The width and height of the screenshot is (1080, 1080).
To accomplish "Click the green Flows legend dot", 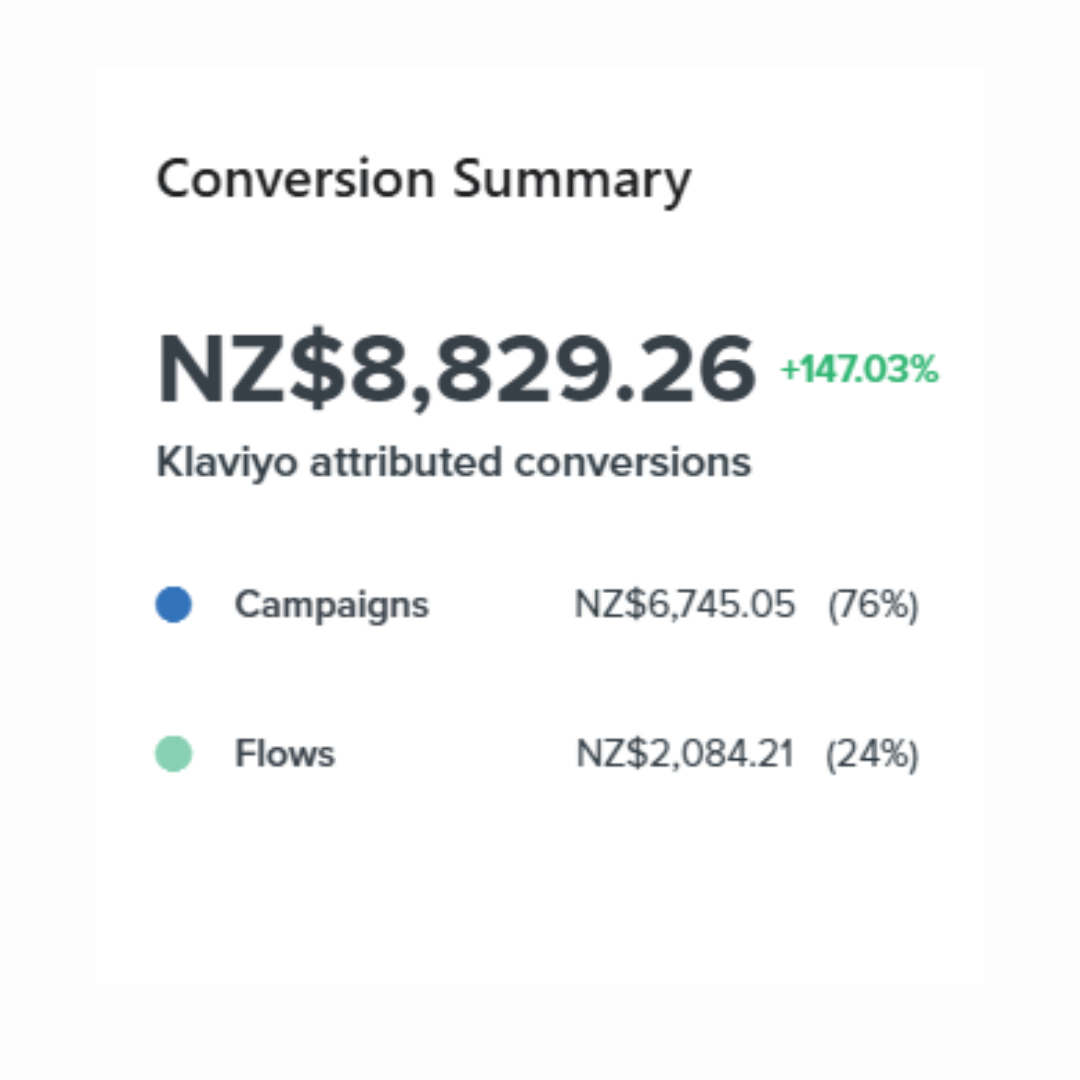I will tap(173, 754).
